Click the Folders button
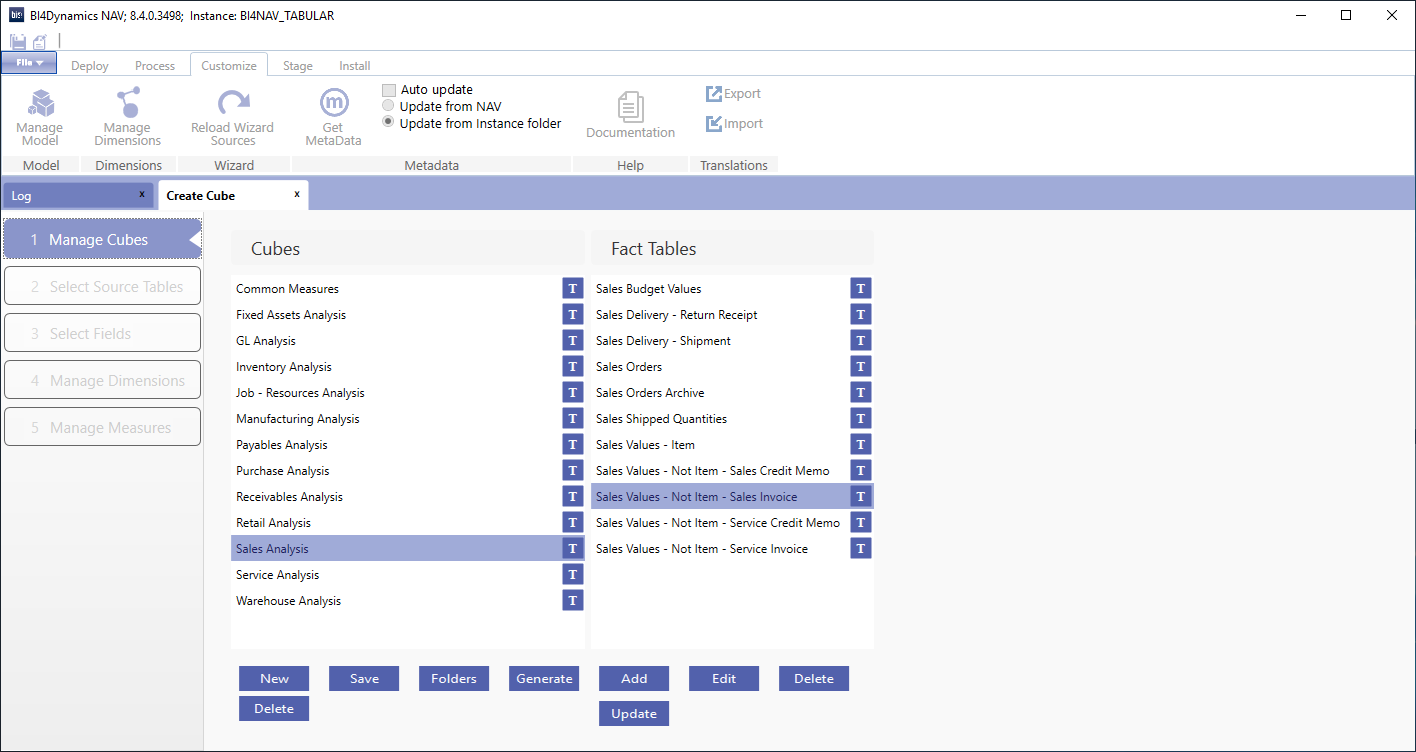 coord(454,679)
